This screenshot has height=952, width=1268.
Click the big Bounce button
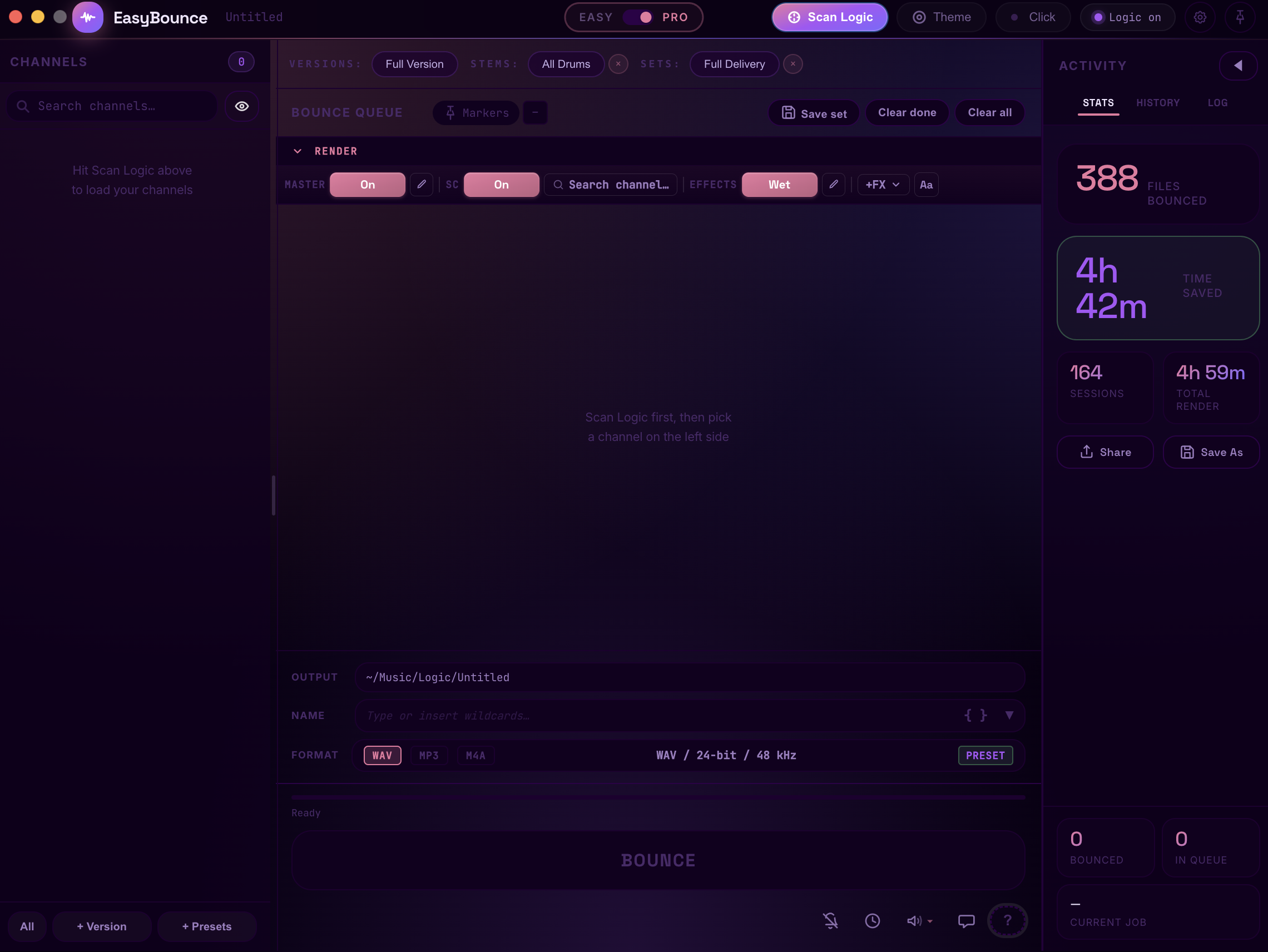coord(658,860)
